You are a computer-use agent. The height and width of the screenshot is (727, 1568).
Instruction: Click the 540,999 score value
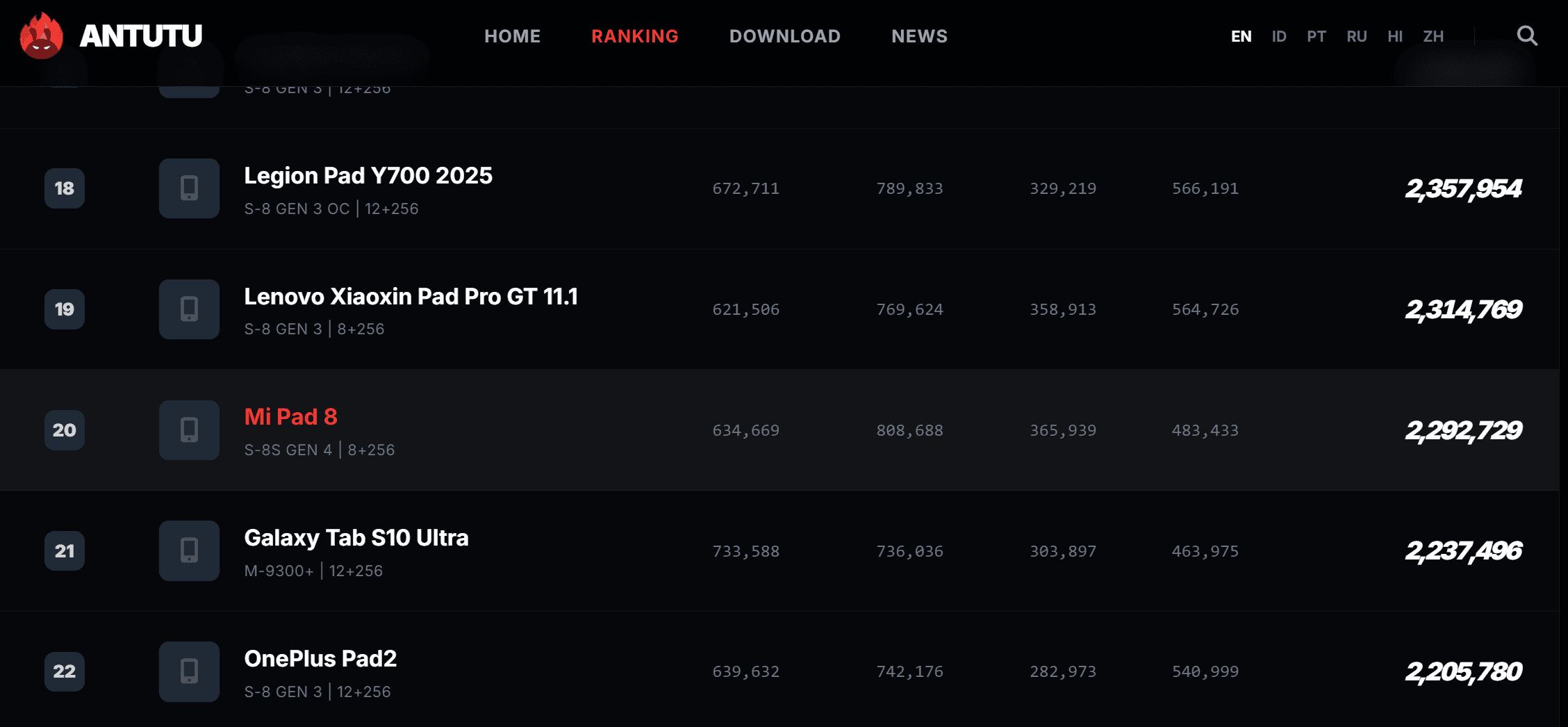(x=1205, y=671)
